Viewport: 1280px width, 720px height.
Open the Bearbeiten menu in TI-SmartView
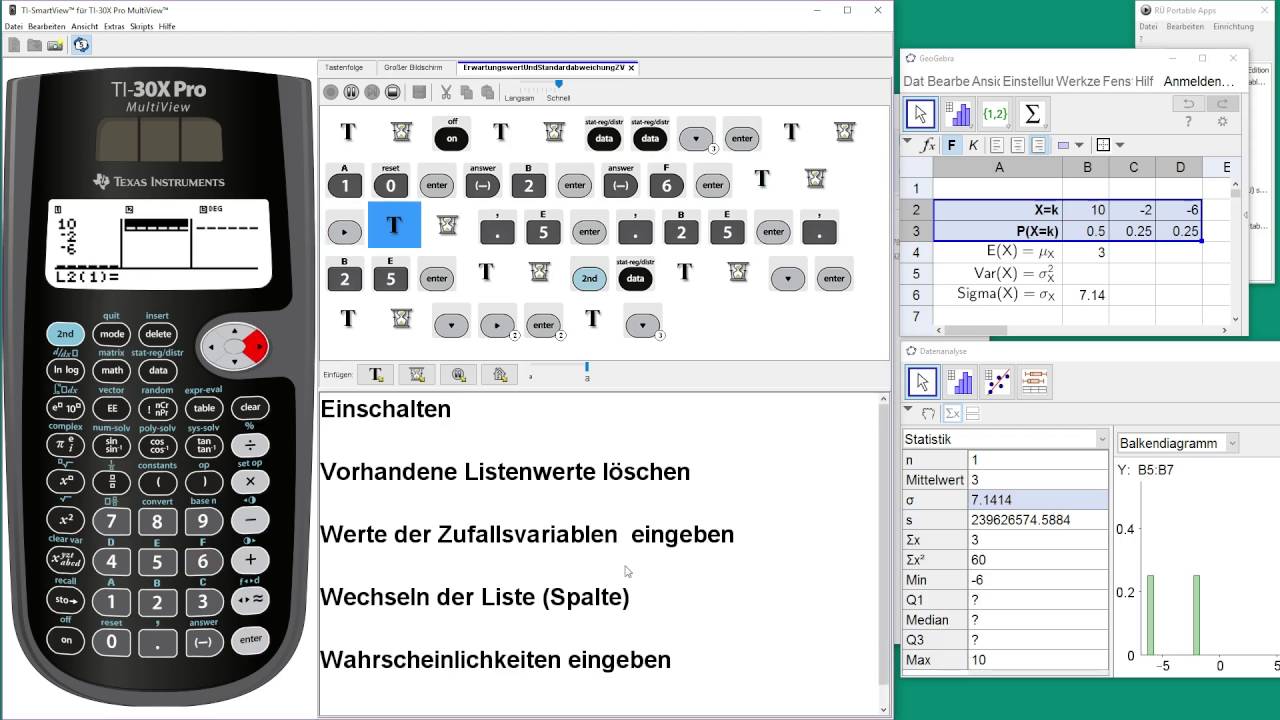pos(47,26)
